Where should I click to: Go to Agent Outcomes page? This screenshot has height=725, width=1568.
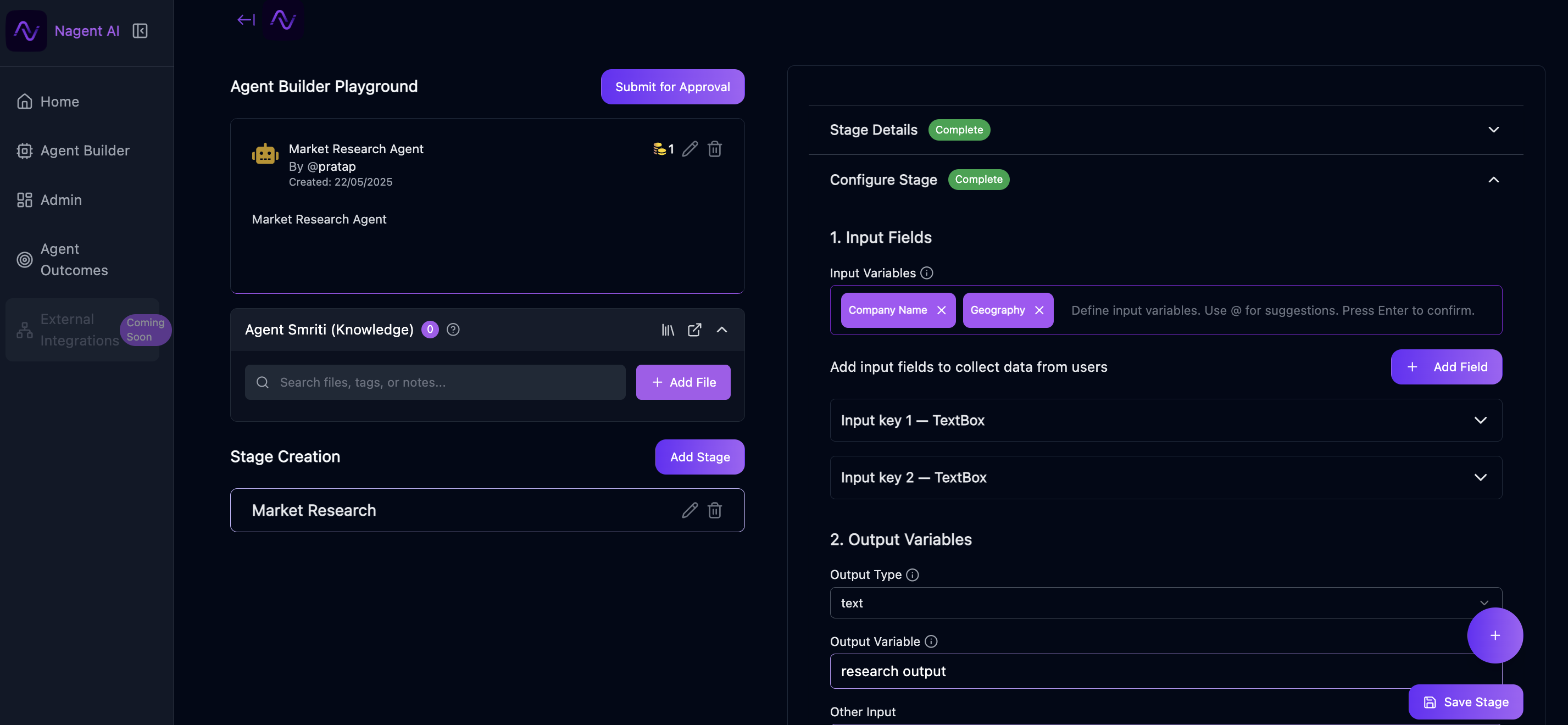(74, 259)
